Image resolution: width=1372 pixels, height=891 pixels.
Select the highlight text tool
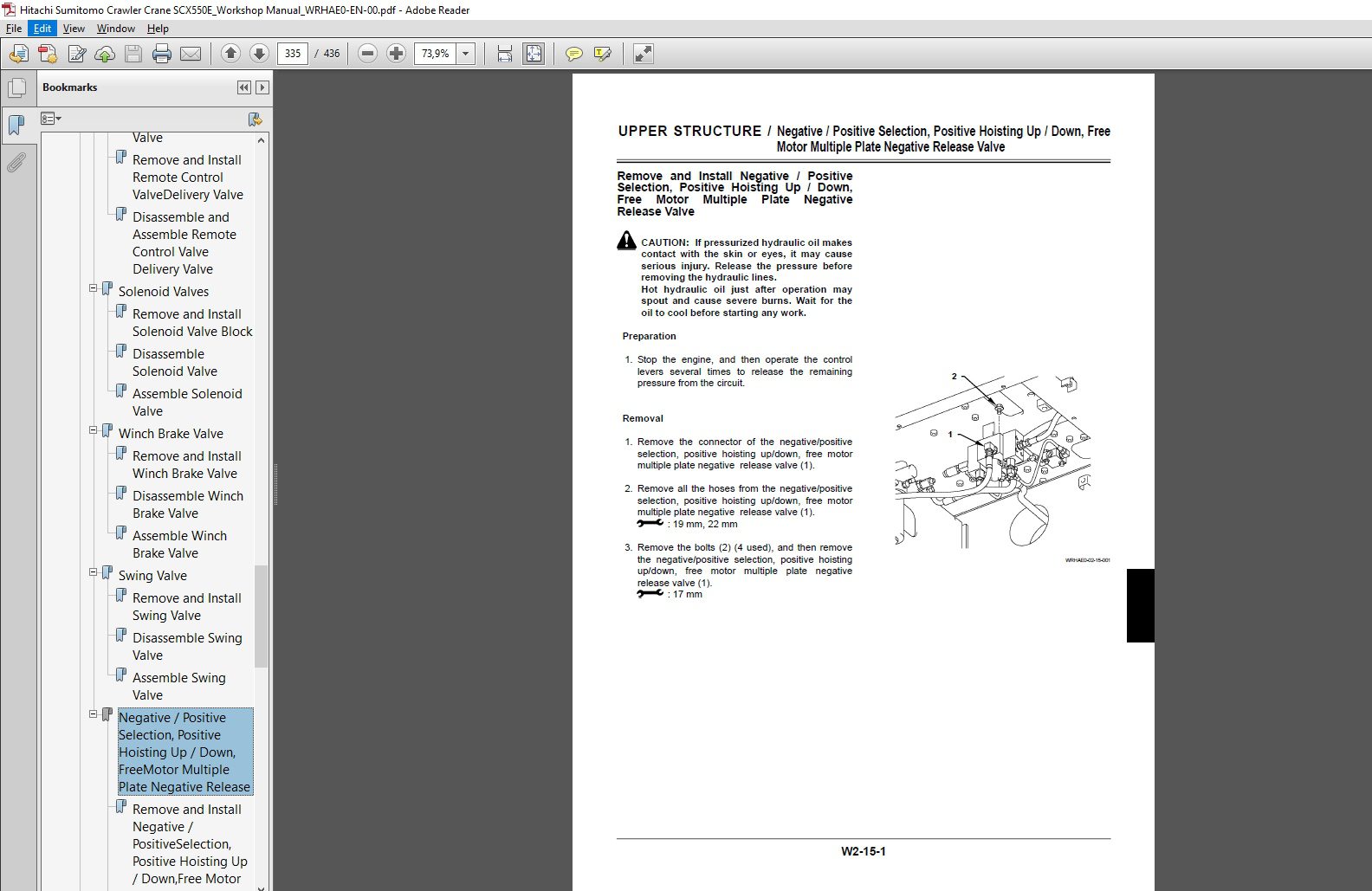click(603, 54)
